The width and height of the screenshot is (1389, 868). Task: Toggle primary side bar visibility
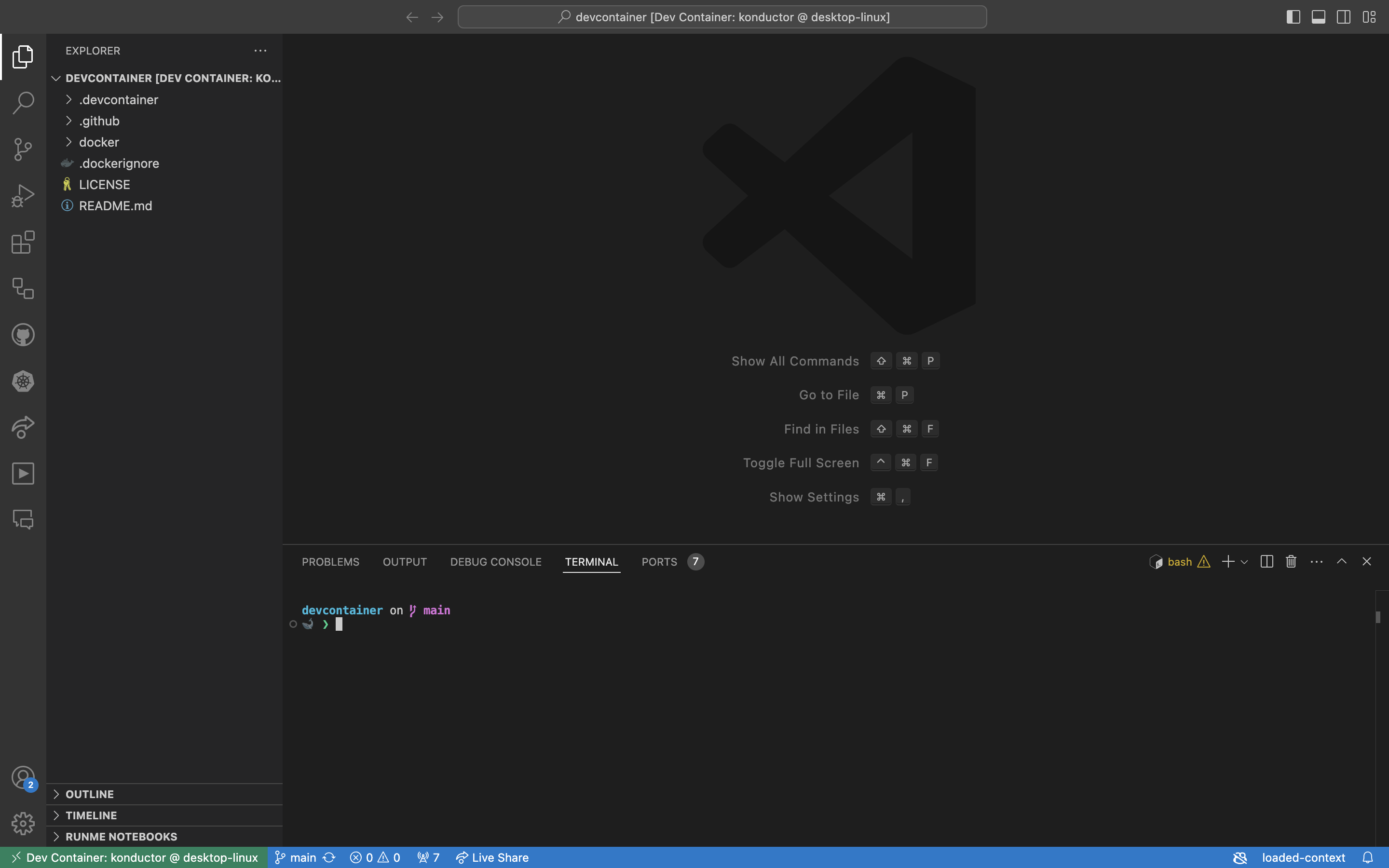coord(1293,17)
